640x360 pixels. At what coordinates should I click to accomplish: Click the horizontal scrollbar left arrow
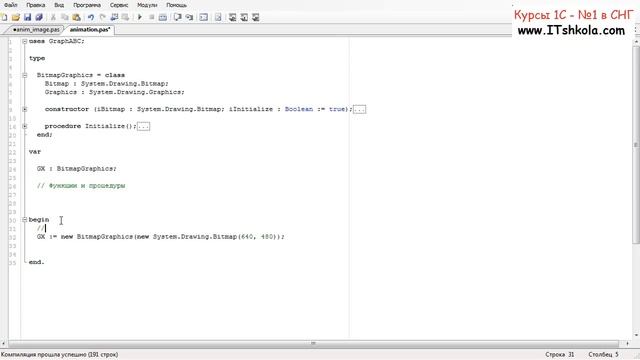coord(4,344)
